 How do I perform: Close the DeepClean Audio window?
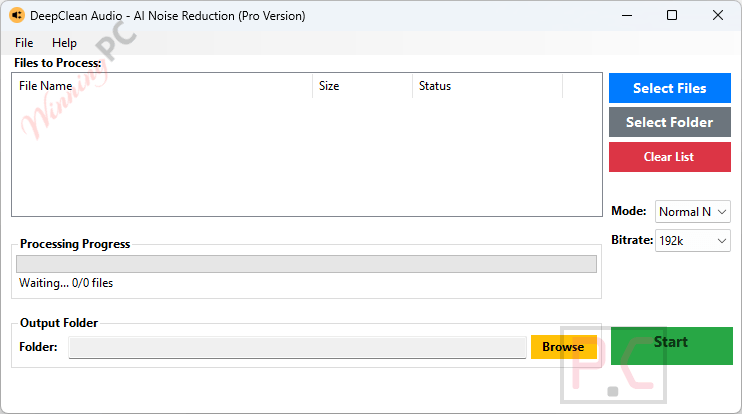pos(717,16)
